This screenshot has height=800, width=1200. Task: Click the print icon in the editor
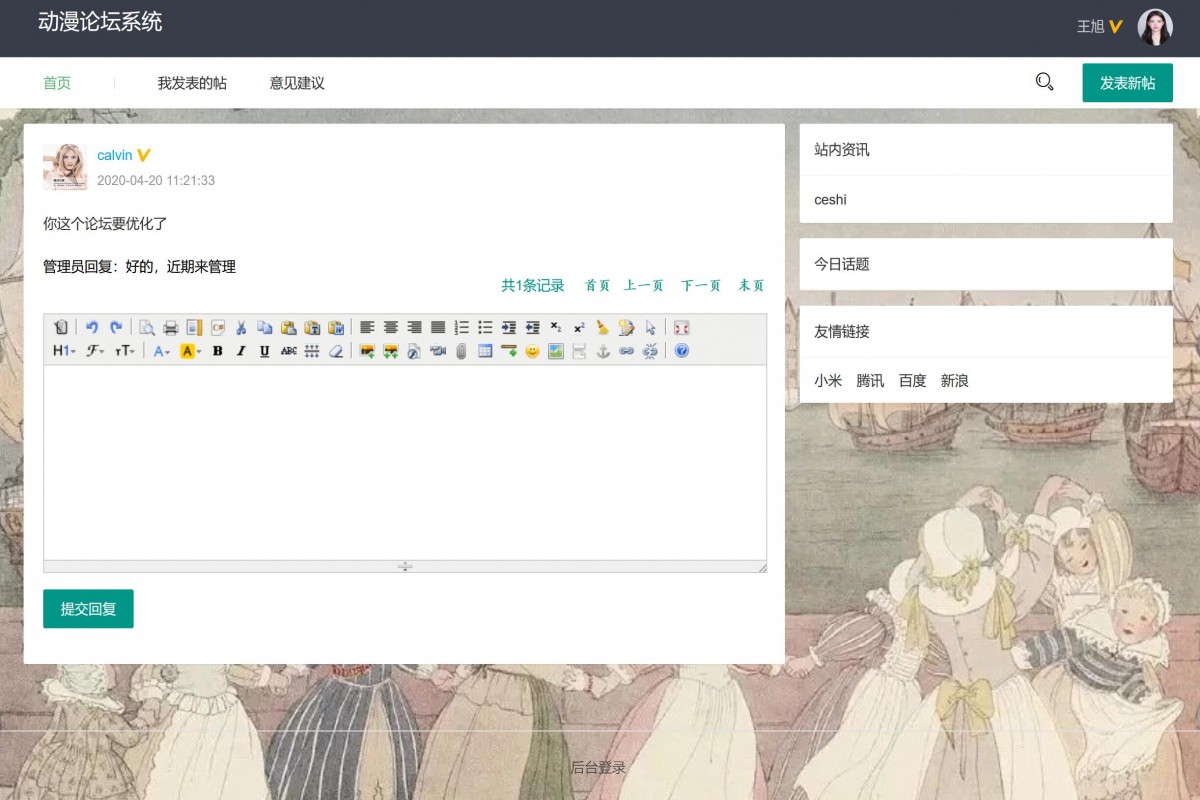point(168,327)
